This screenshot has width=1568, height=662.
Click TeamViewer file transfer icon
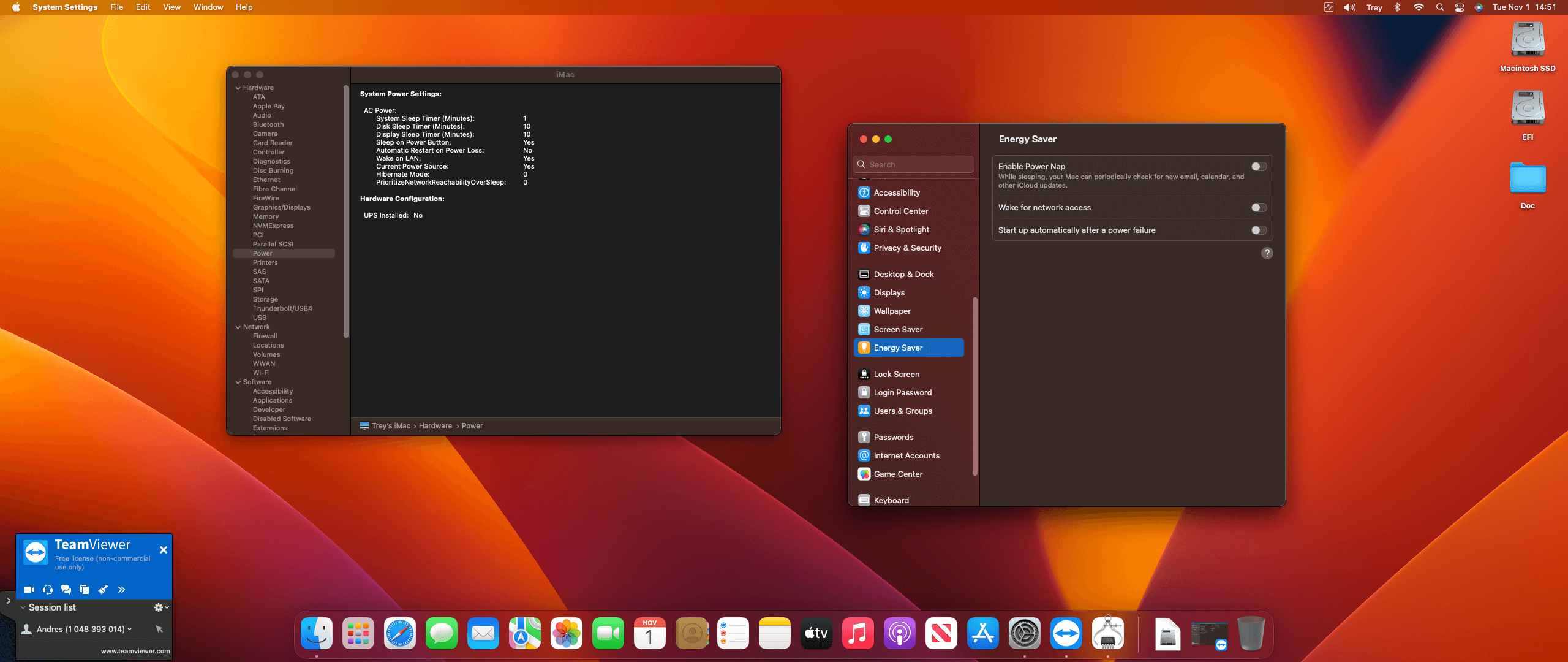pyautogui.click(x=85, y=590)
